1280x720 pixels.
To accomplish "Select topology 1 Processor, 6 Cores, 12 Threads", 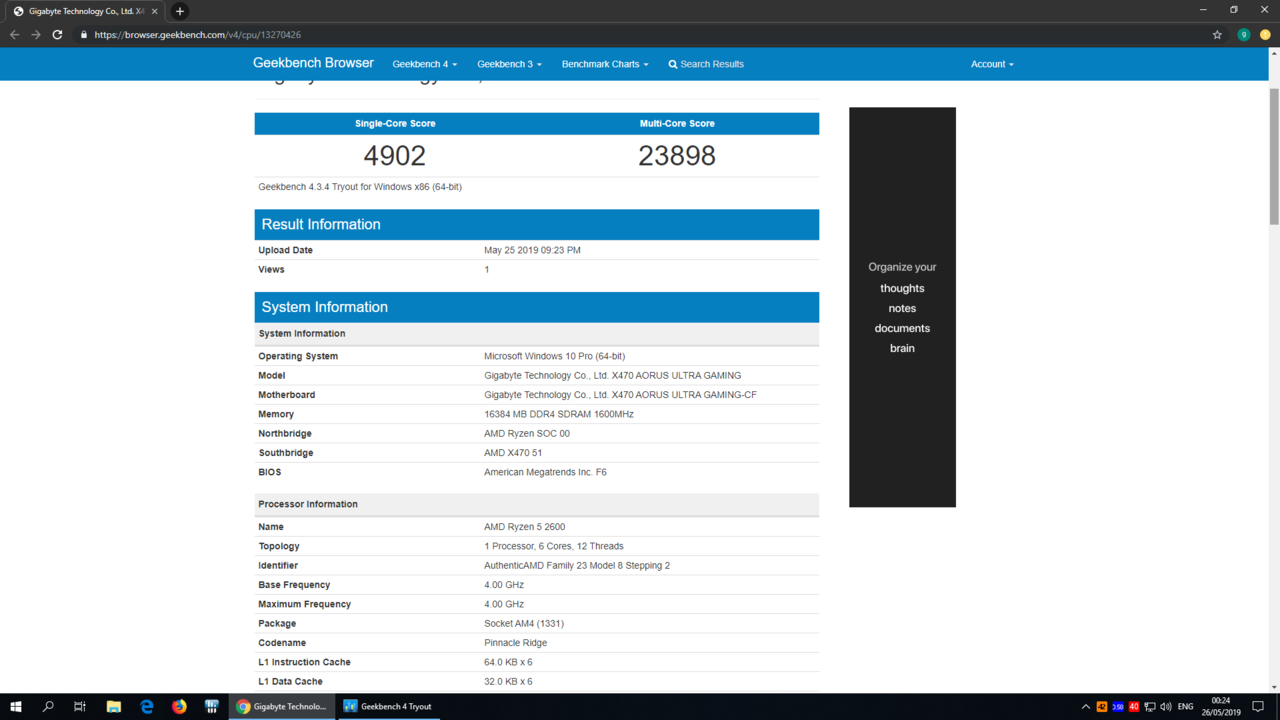I will tap(554, 546).
